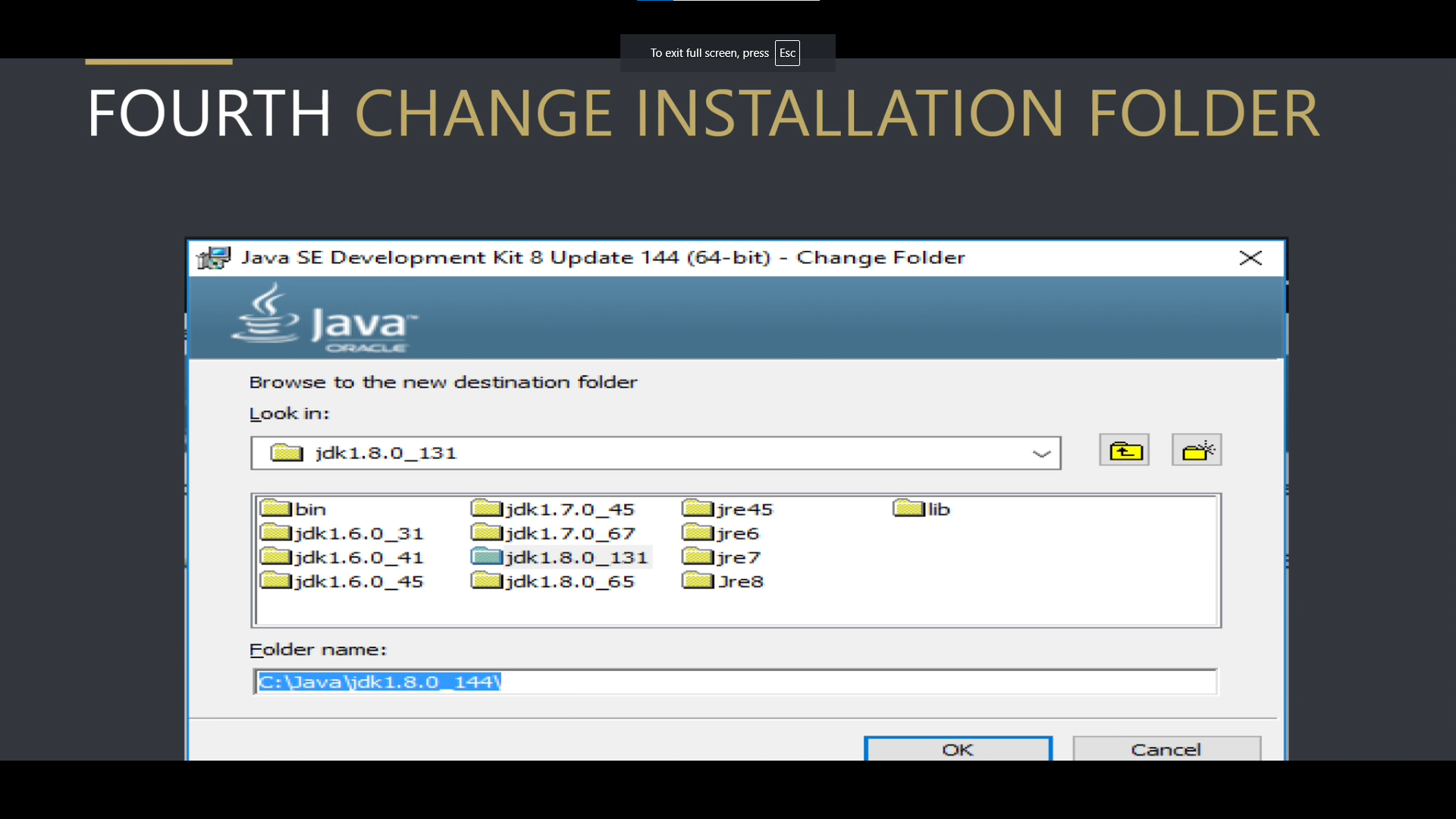Select the bin folder icon

276,508
